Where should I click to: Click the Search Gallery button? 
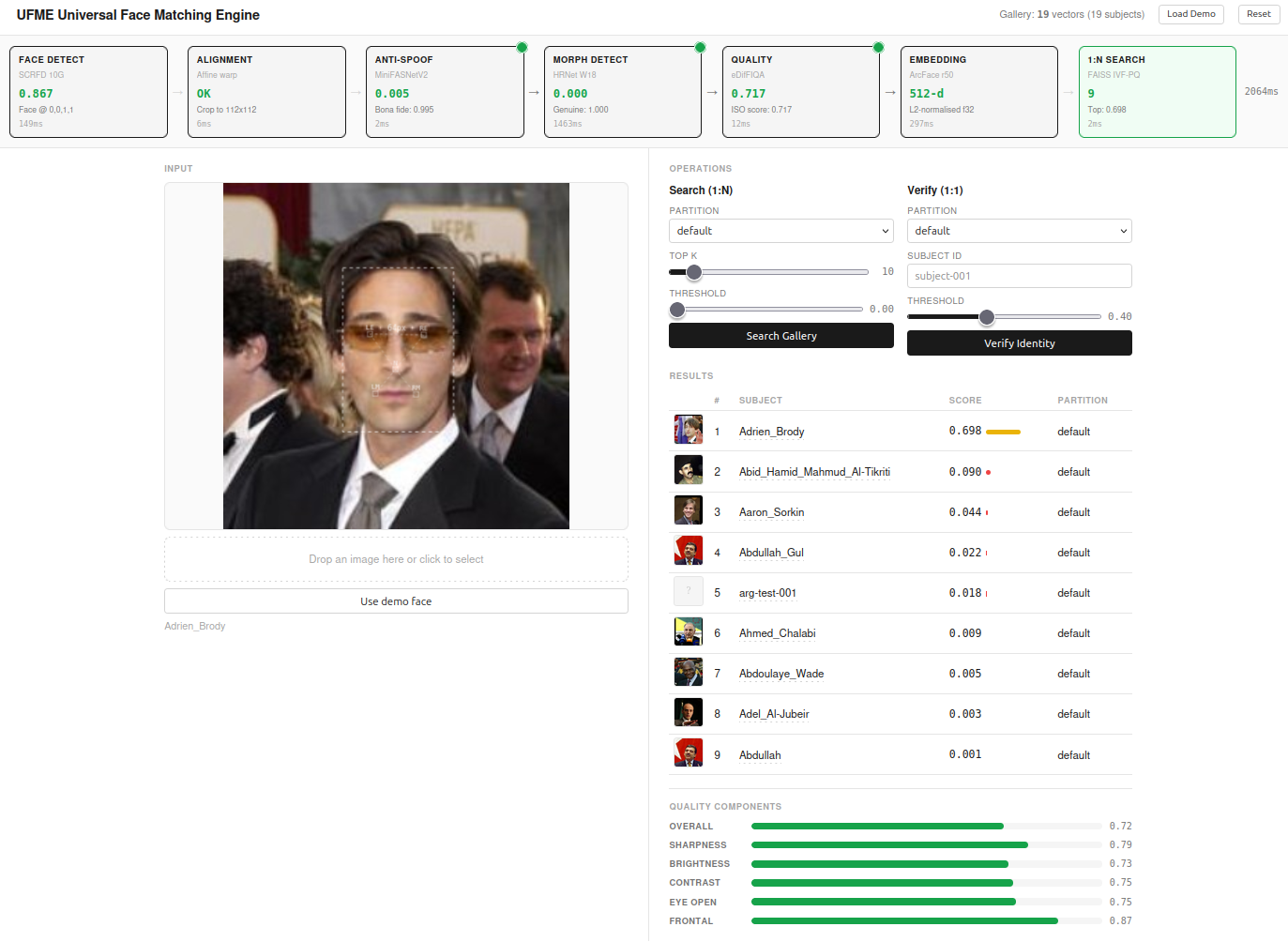780,336
